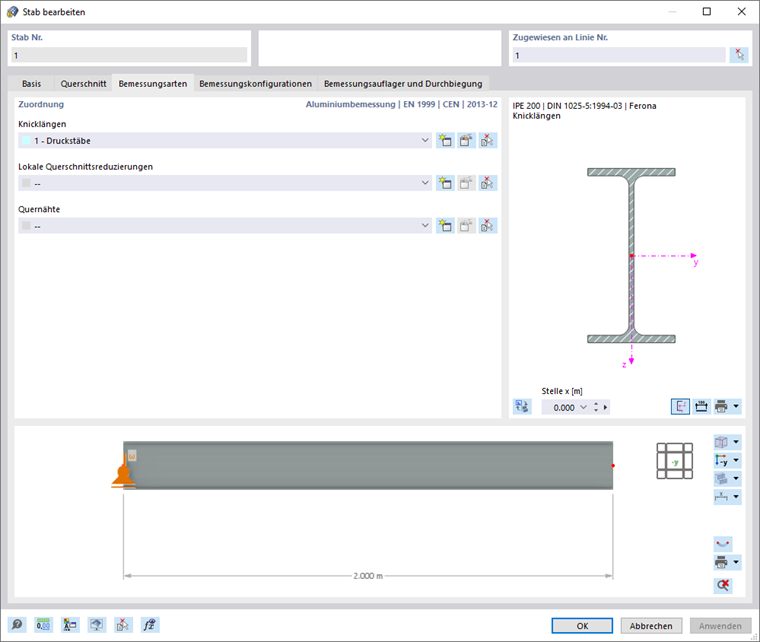This screenshot has width=760, height=642.
Task: Open the formula fx icon
Action: [150, 625]
